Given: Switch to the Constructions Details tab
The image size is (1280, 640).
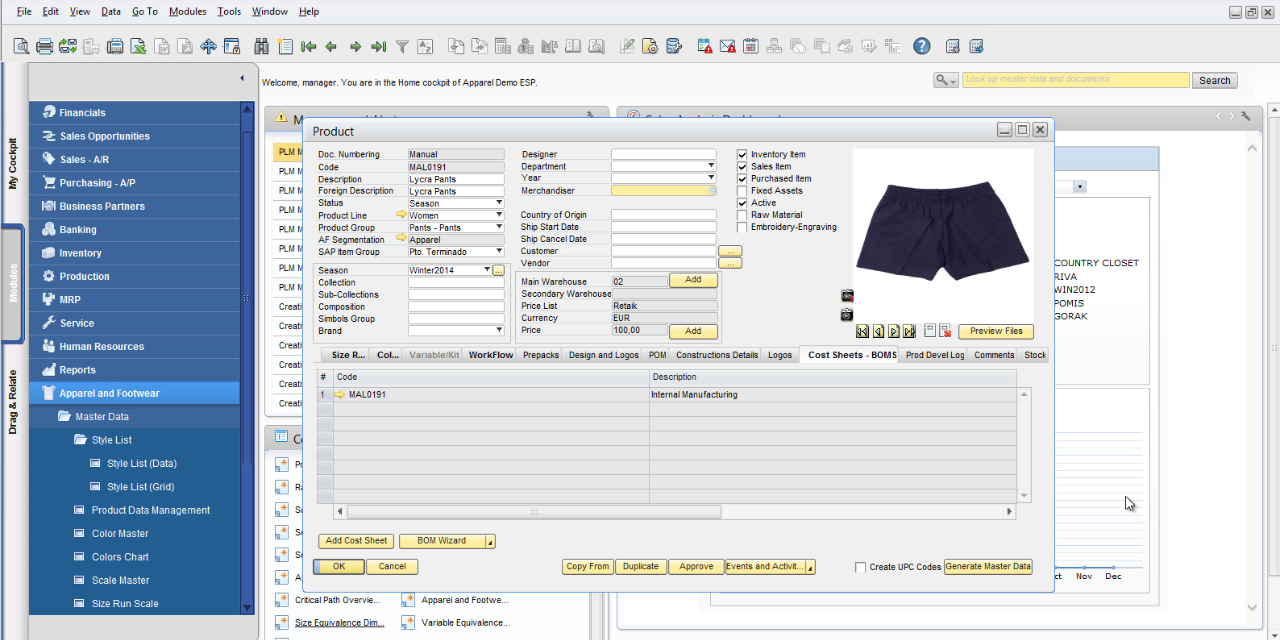Looking at the screenshot, I should point(716,355).
